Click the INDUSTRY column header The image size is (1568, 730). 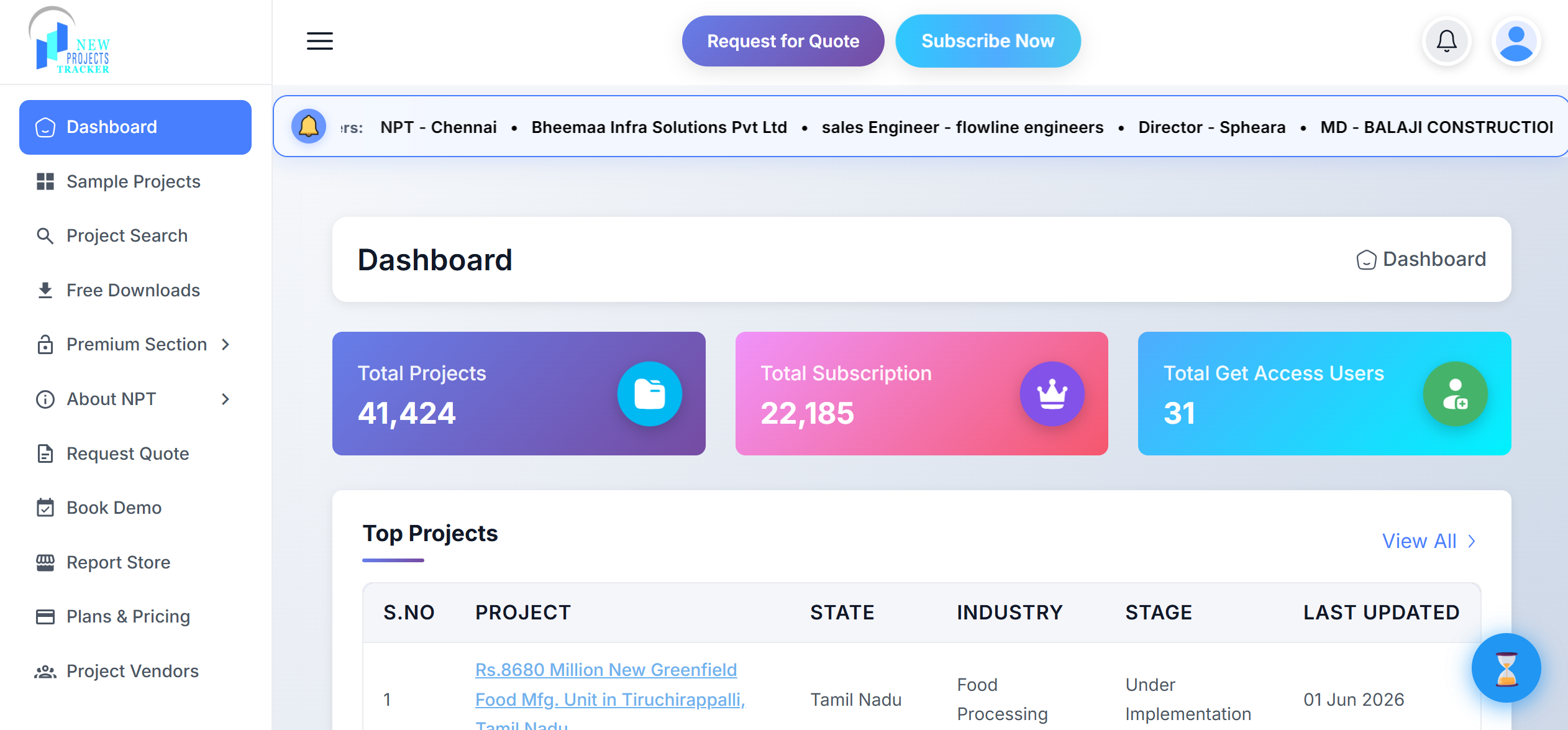pos(1010,613)
